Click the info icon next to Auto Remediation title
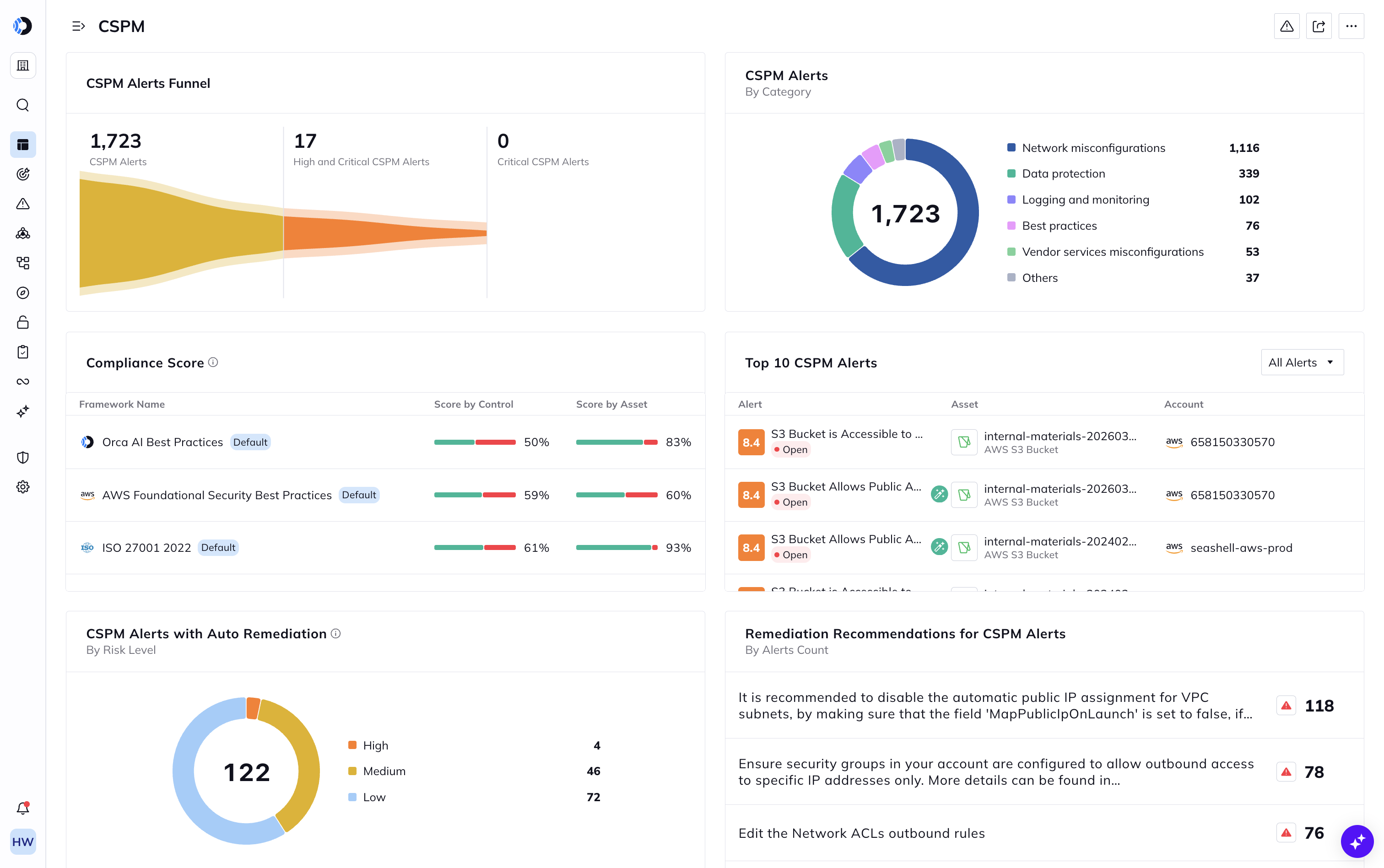Image resolution: width=1384 pixels, height=868 pixels. coord(336,633)
